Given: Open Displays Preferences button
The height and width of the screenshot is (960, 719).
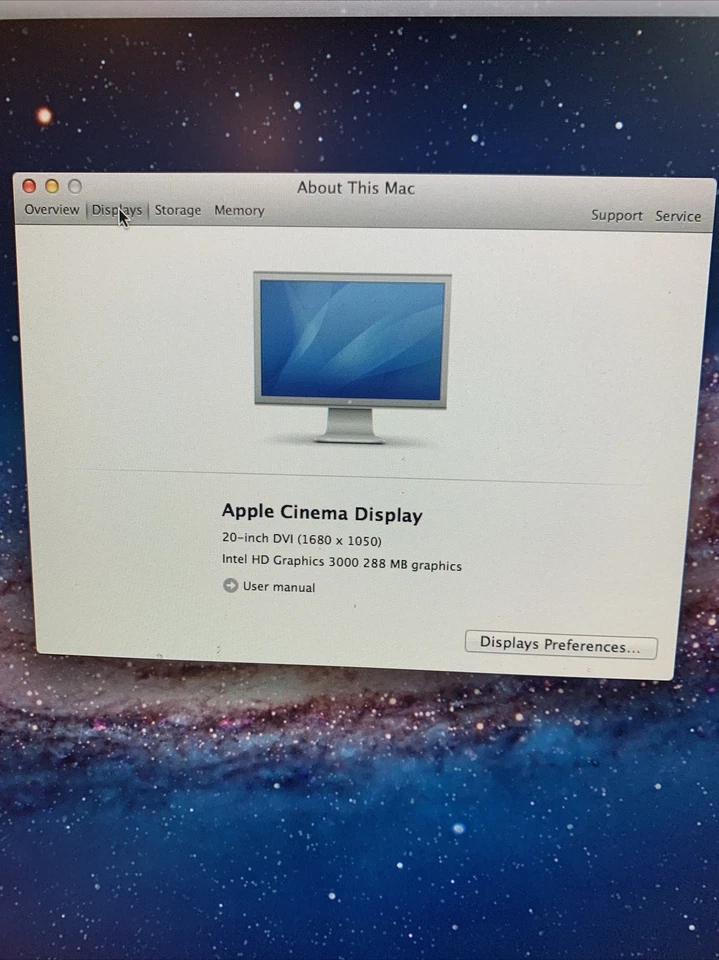Looking at the screenshot, I should 561,645.
